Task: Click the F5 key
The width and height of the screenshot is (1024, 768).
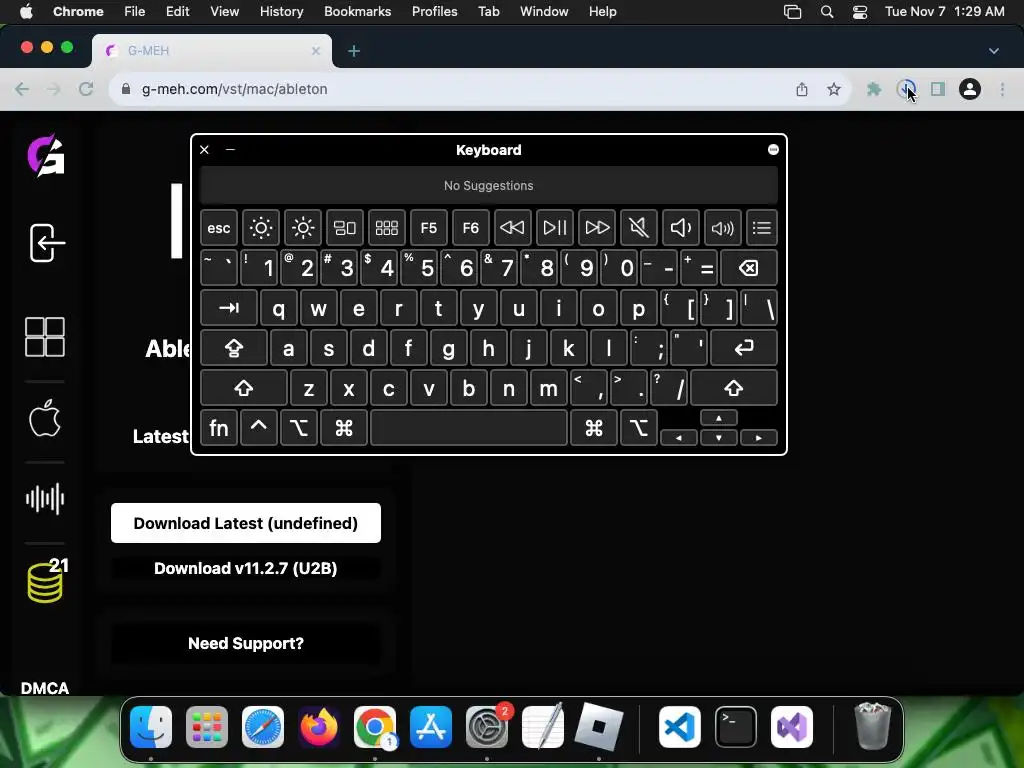Action: pyautogui.click(x=428, y=228)
